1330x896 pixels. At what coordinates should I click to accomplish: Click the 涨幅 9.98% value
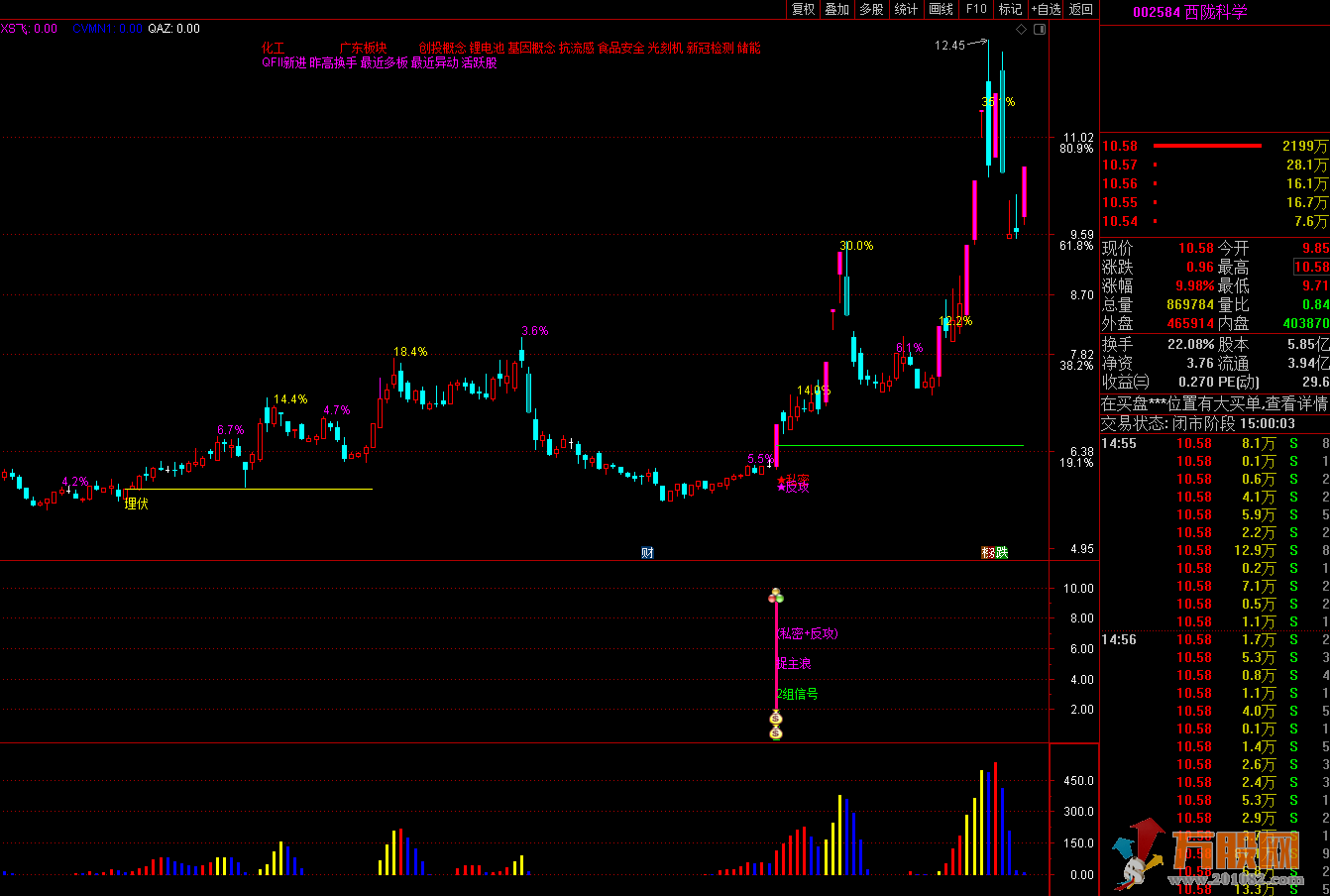pyautogui.click(x=1194, y=285)
